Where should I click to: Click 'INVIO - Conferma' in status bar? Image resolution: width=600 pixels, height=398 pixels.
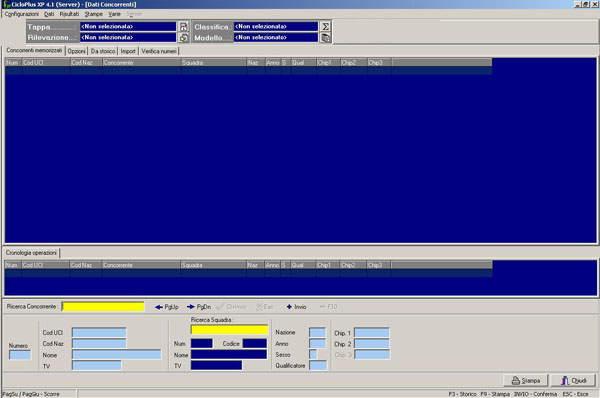tap(535, 394)
